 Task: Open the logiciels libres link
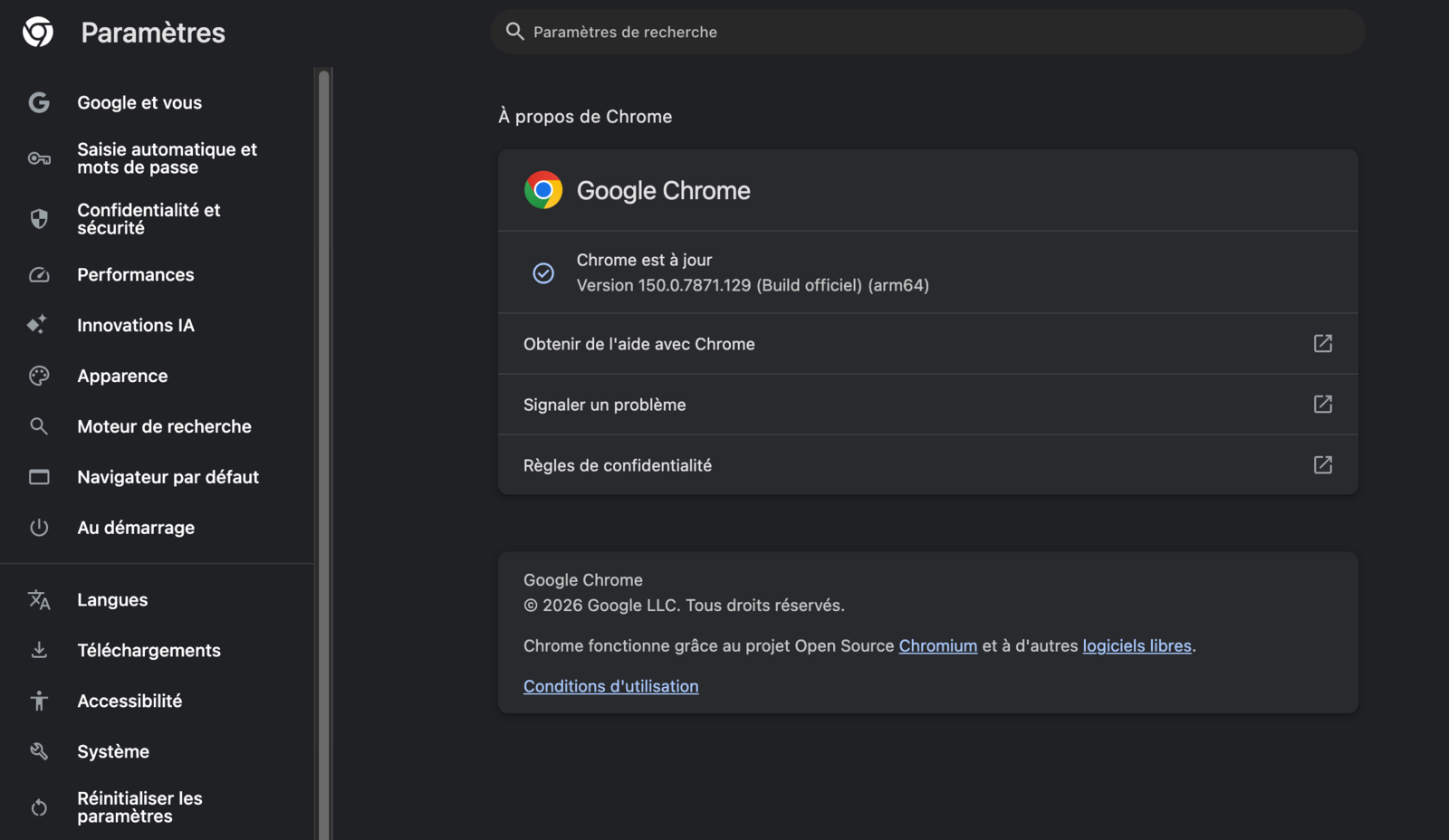click(x=1137, y=645)
